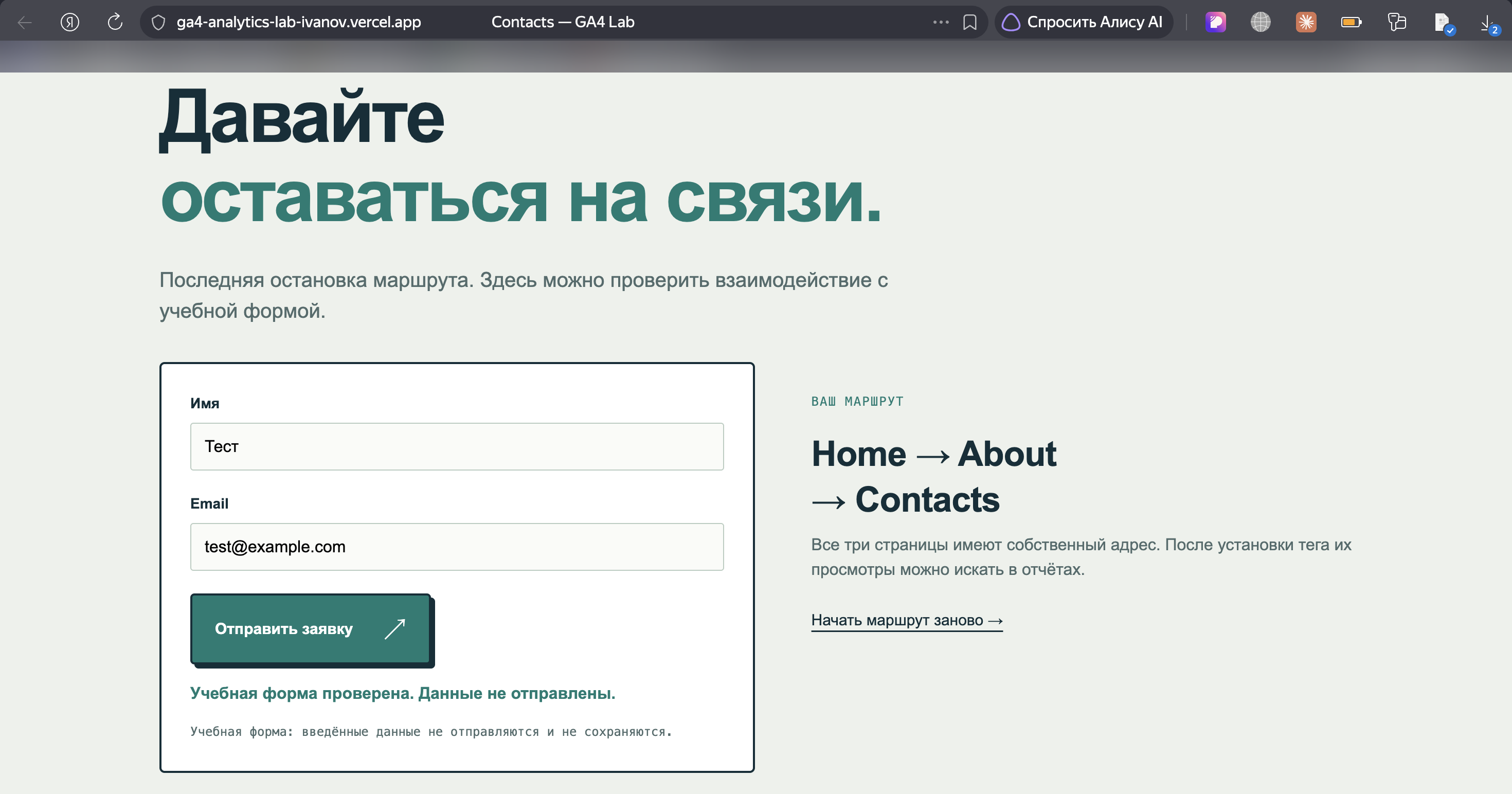This screenshot has height=794, width=1512.
Task: Click the введённые данные не отправляются note
Action: (430, 732)
